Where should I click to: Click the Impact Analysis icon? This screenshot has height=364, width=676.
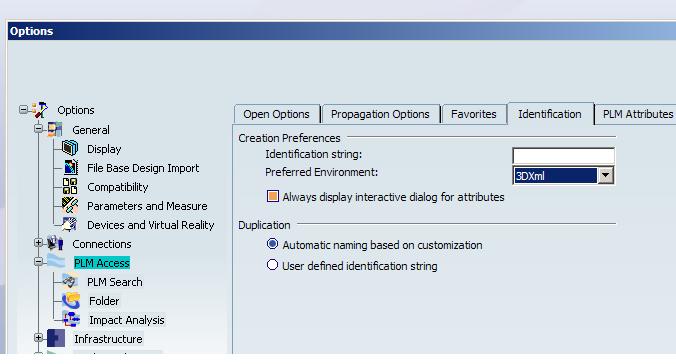pos(71,319)
